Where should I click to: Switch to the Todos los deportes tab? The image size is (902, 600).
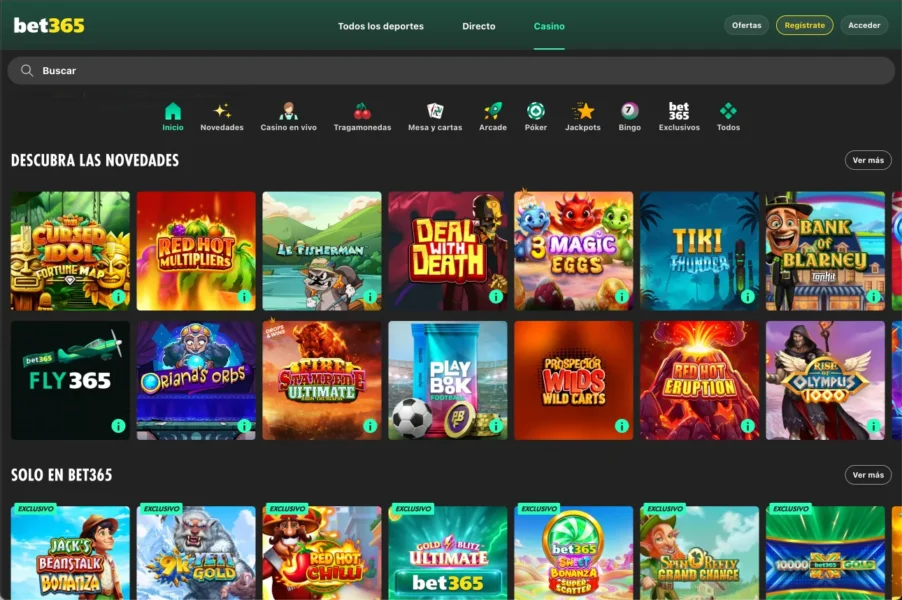click(380, 26)
